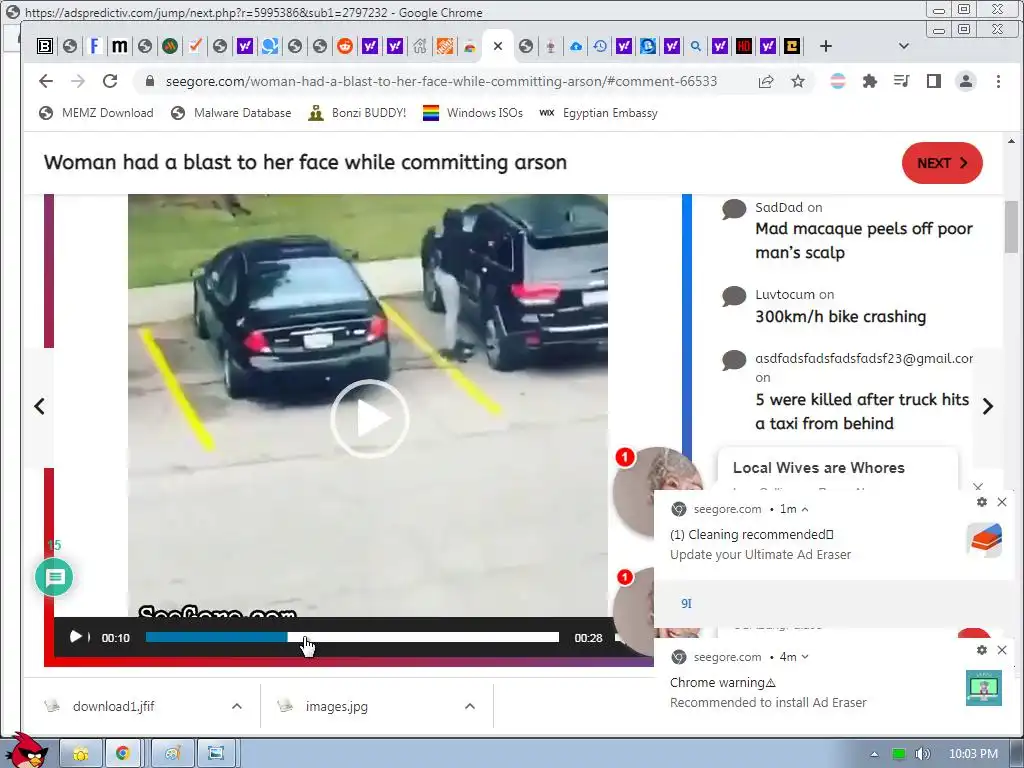Expand the 4m seegore notification chevron
Screen dimensions: 1024x768
(x=805, y=657)
